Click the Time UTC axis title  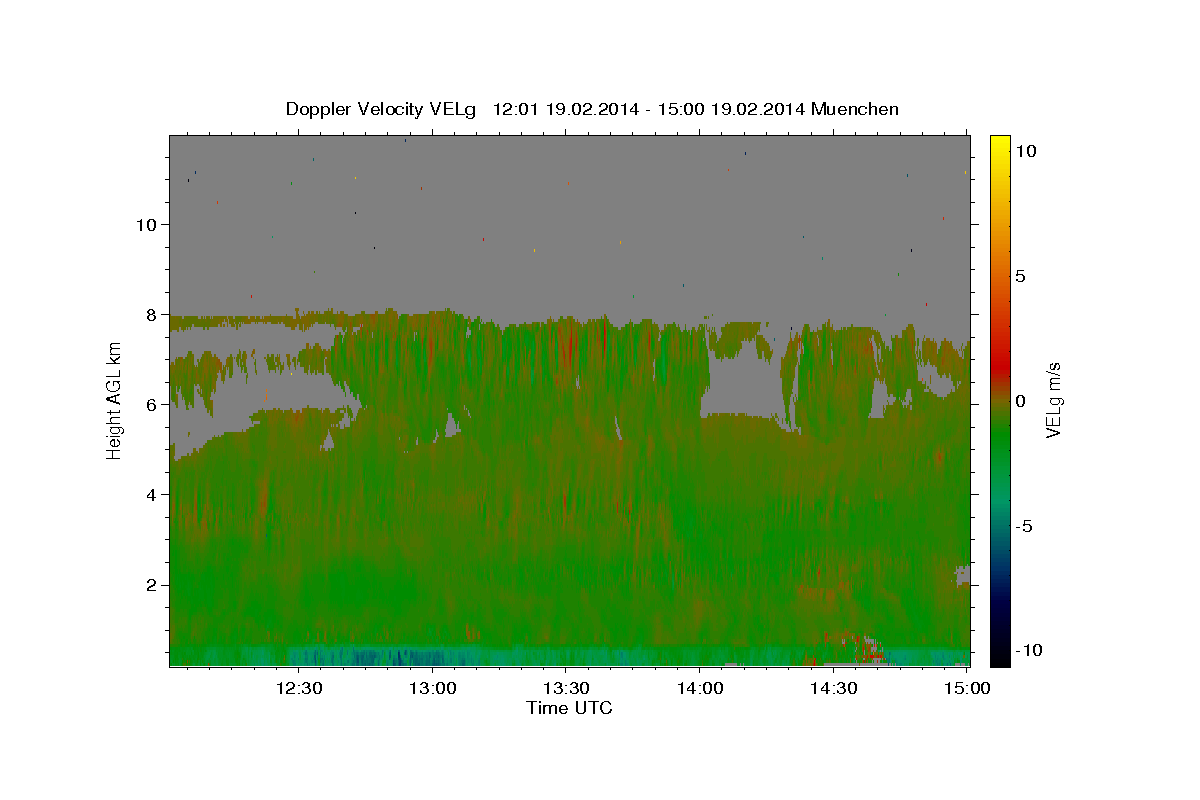[x=569, y=708]
